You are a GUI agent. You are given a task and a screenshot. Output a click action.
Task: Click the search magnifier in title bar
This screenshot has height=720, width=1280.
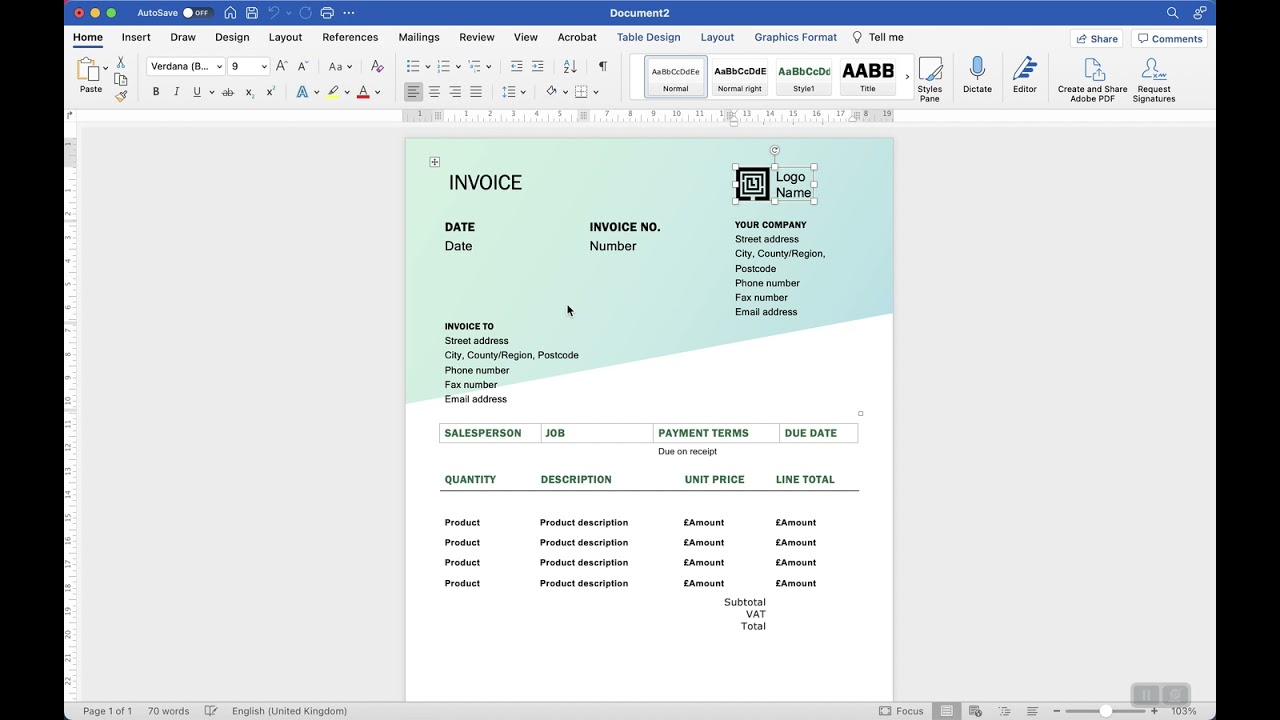coord(1172,13)
